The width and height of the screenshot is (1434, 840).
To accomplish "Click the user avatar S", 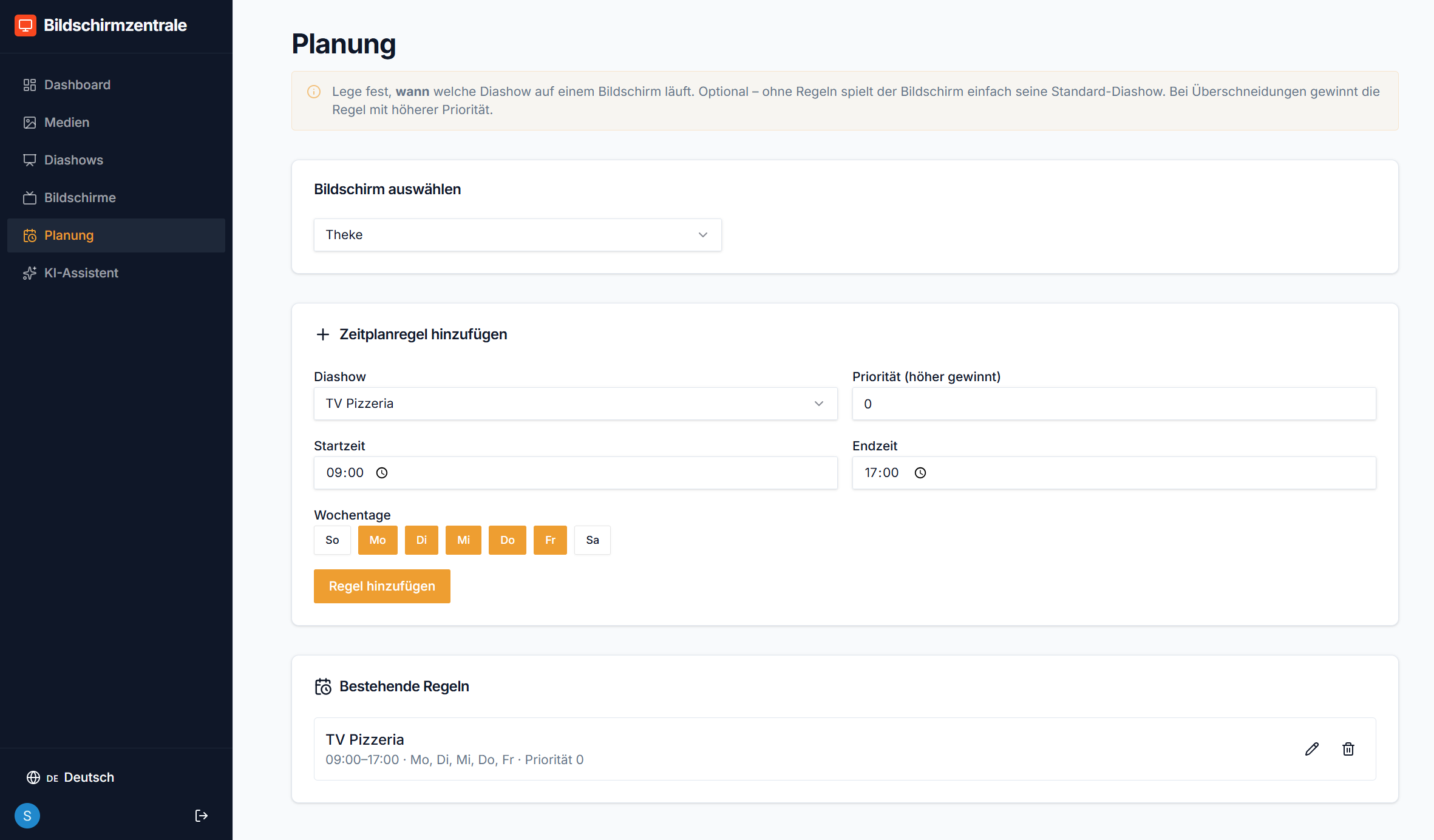I will (27, 816).
